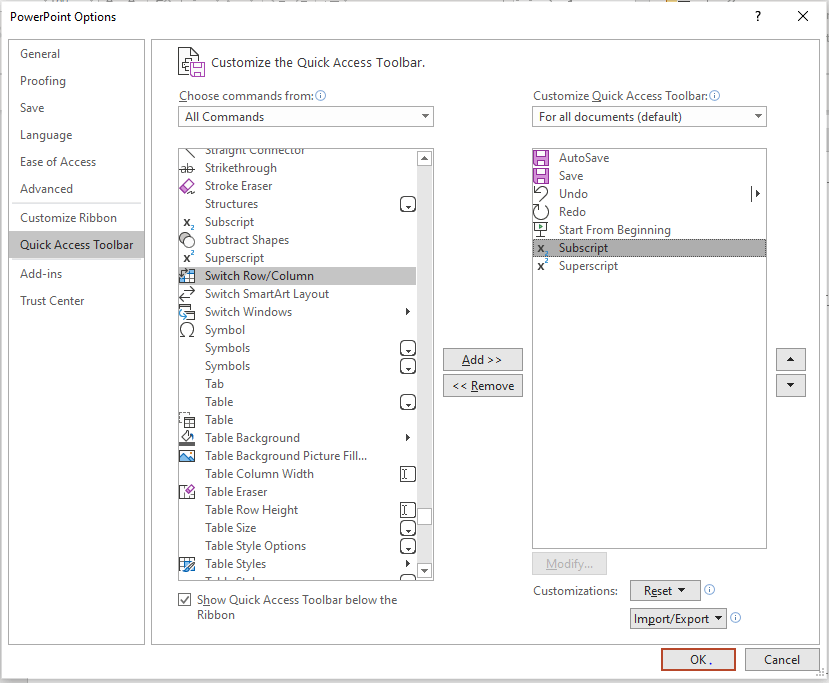This screenshot has width=829, height=683.
Task: Click the Remove button
Action: [482, 385]
